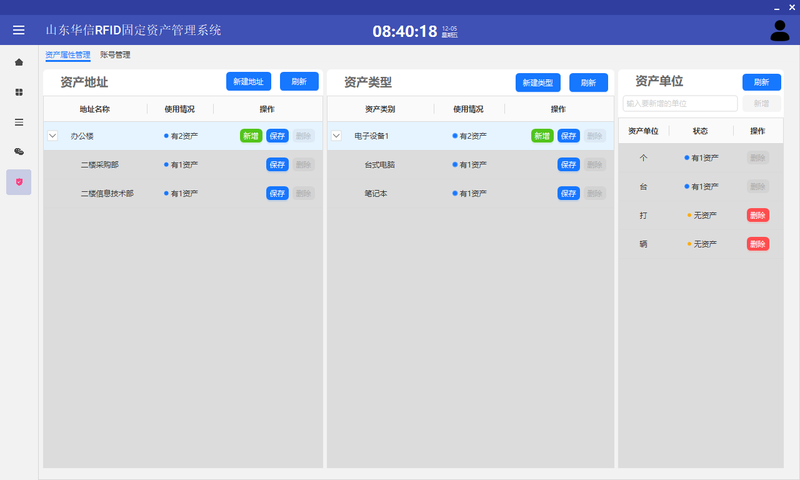
Task: Close the application window
Action: (x=792, y=7)
